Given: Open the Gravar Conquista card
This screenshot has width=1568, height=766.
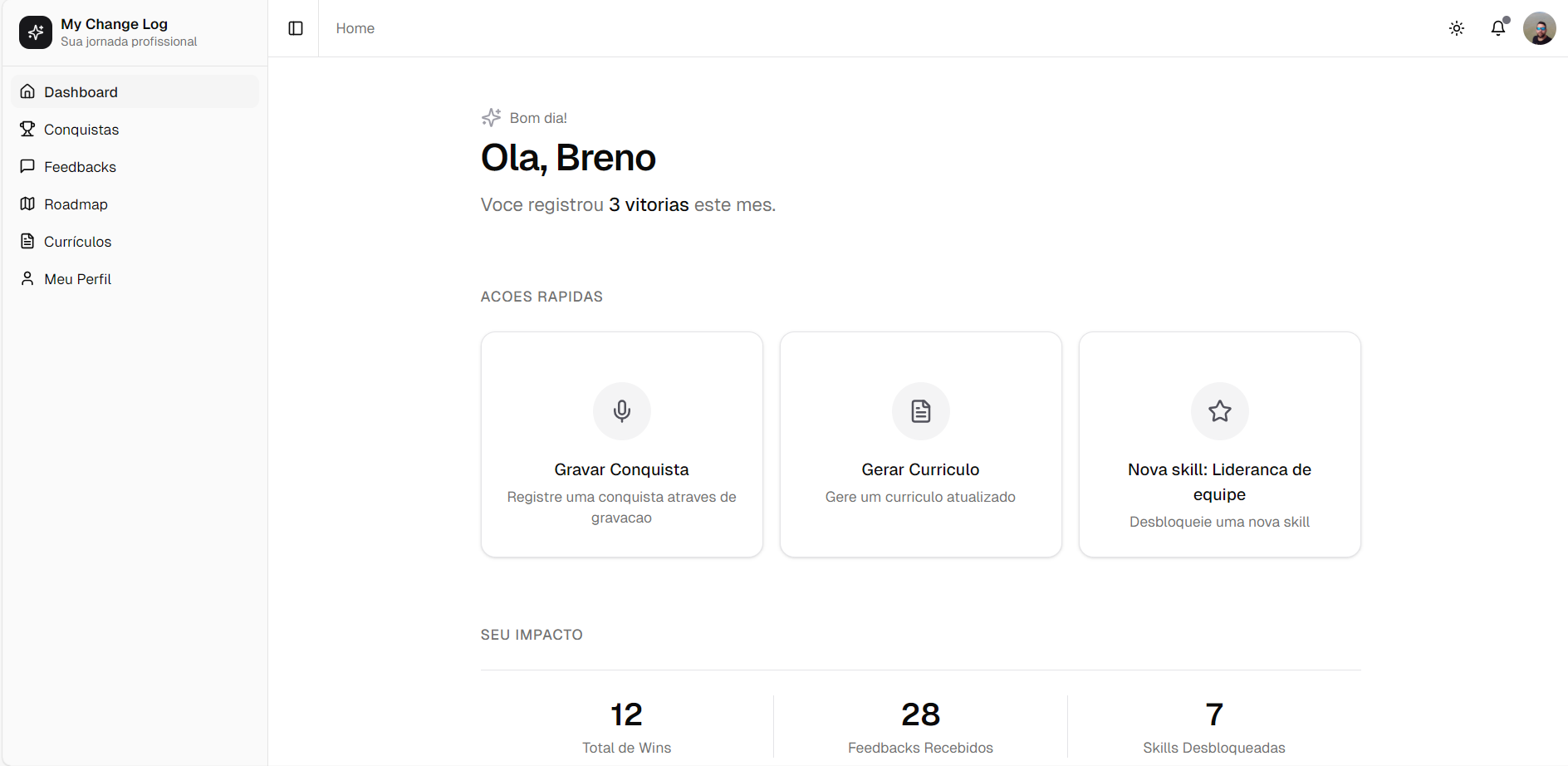Looking at the screenshot, I should (x=621, y=444).
